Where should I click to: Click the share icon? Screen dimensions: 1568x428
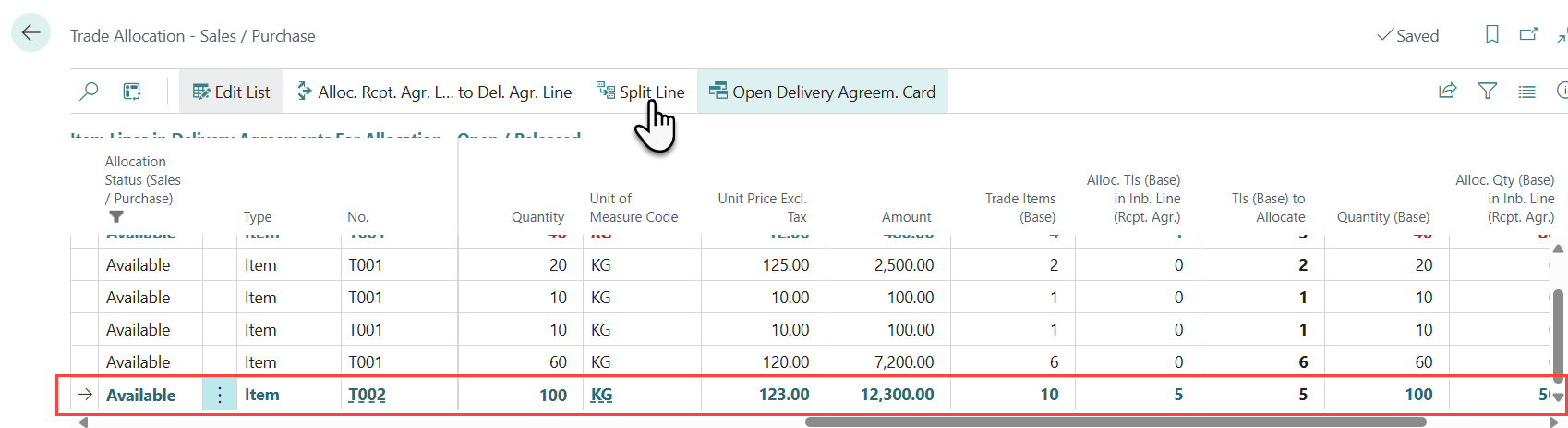[1447, 91]
